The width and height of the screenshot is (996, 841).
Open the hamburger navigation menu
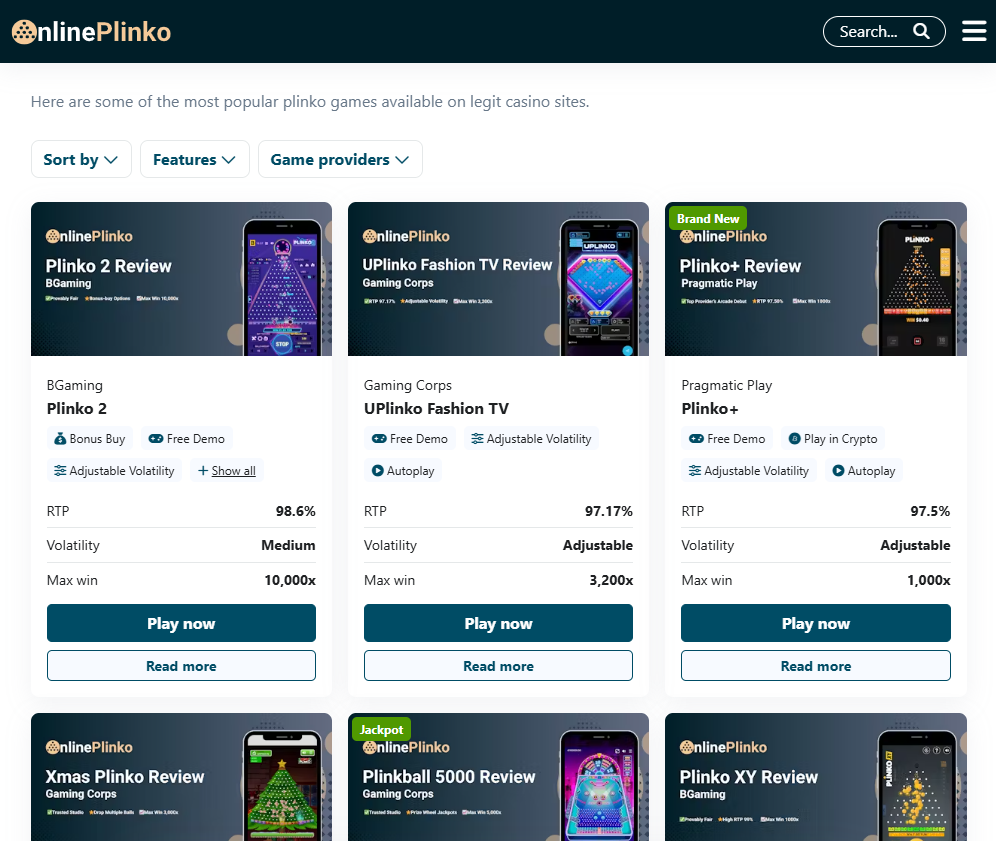pyautogui.click(x=974, y=31)
